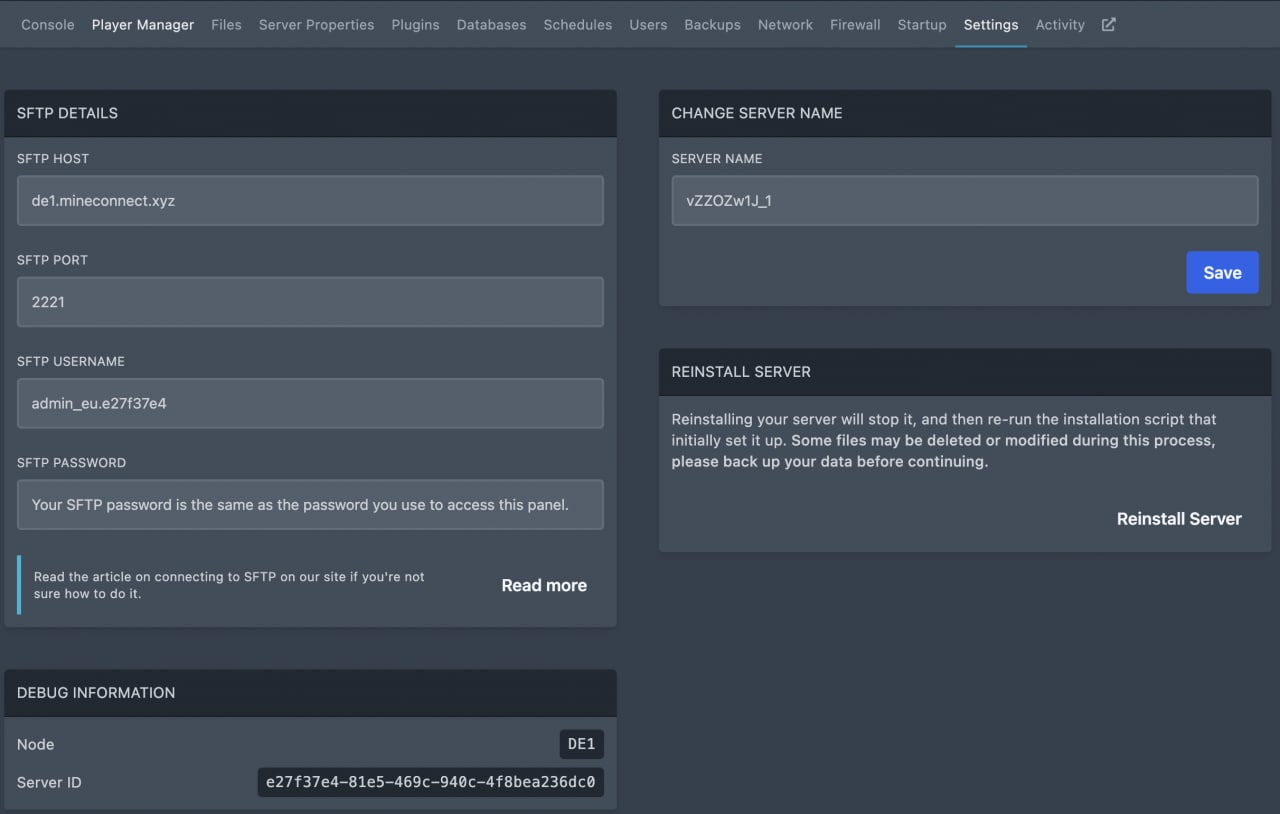This screenshot has width=1280, height=814.
Task: Switch to Schedules tab
Action: click(578, 24)
